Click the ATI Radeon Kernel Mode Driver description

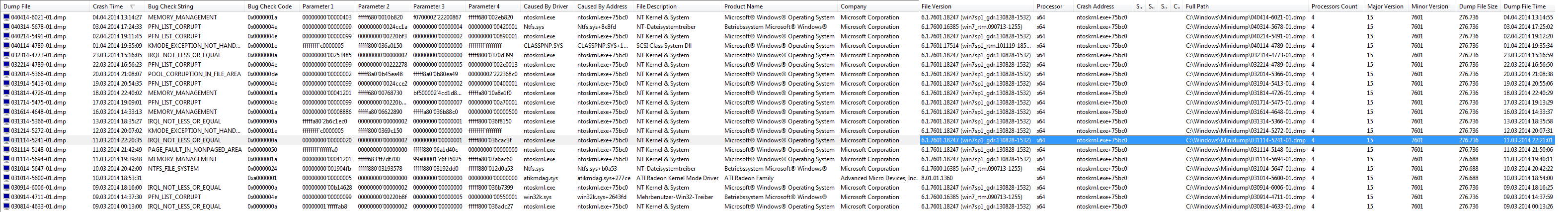(678, 179)
